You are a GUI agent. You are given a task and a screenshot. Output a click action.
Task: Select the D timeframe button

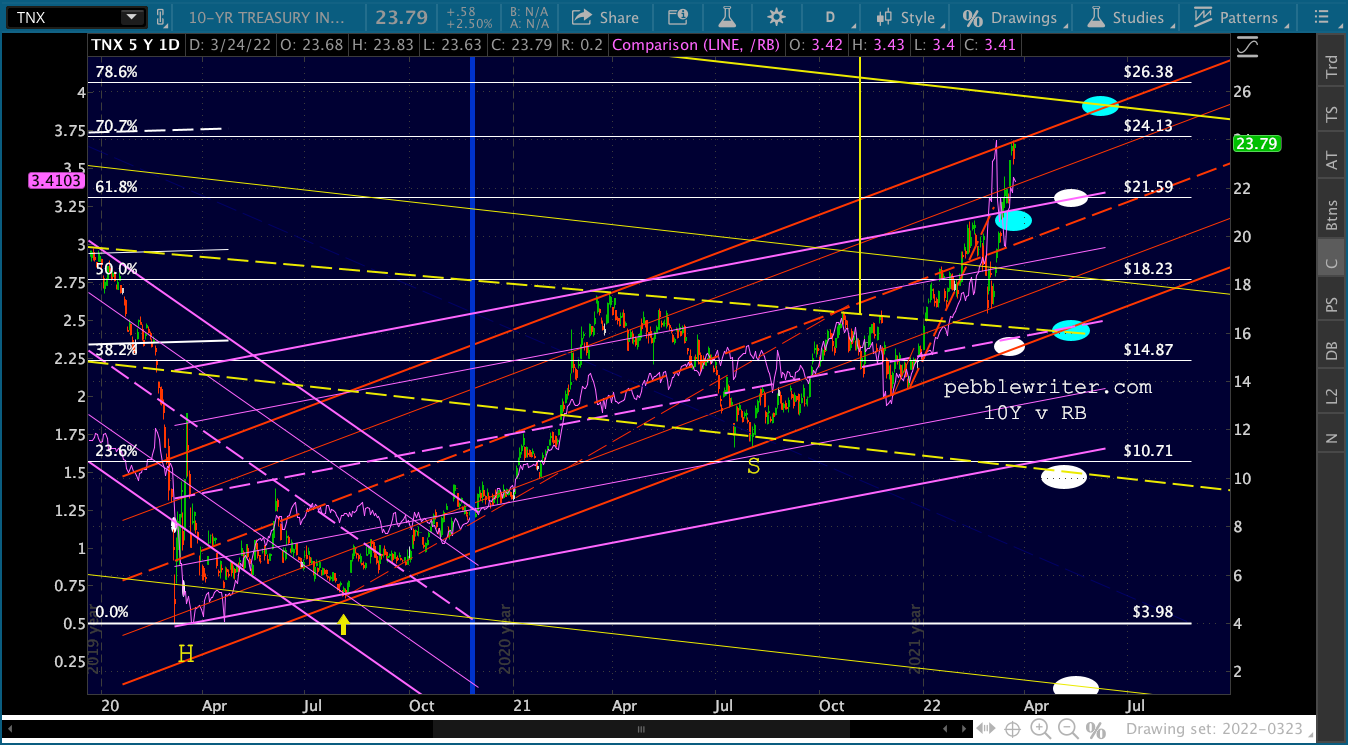point(829,17)
